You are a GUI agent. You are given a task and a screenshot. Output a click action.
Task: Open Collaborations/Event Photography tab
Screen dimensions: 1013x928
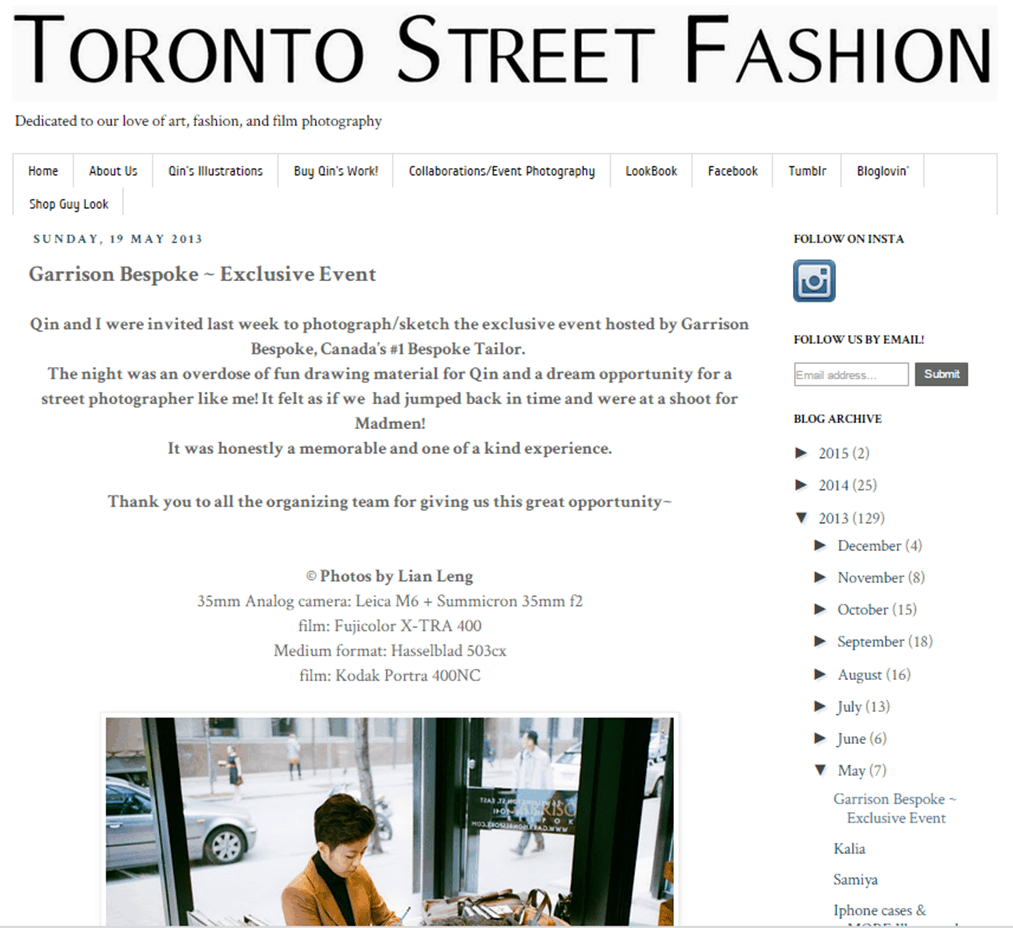pos(502,171)
